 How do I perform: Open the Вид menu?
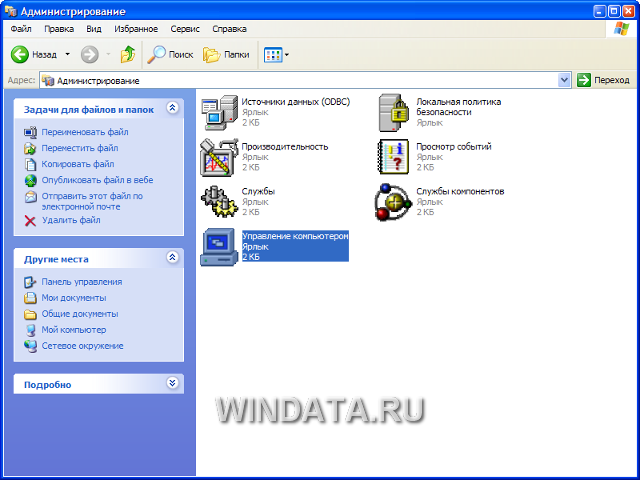click(x=94, y=29)
